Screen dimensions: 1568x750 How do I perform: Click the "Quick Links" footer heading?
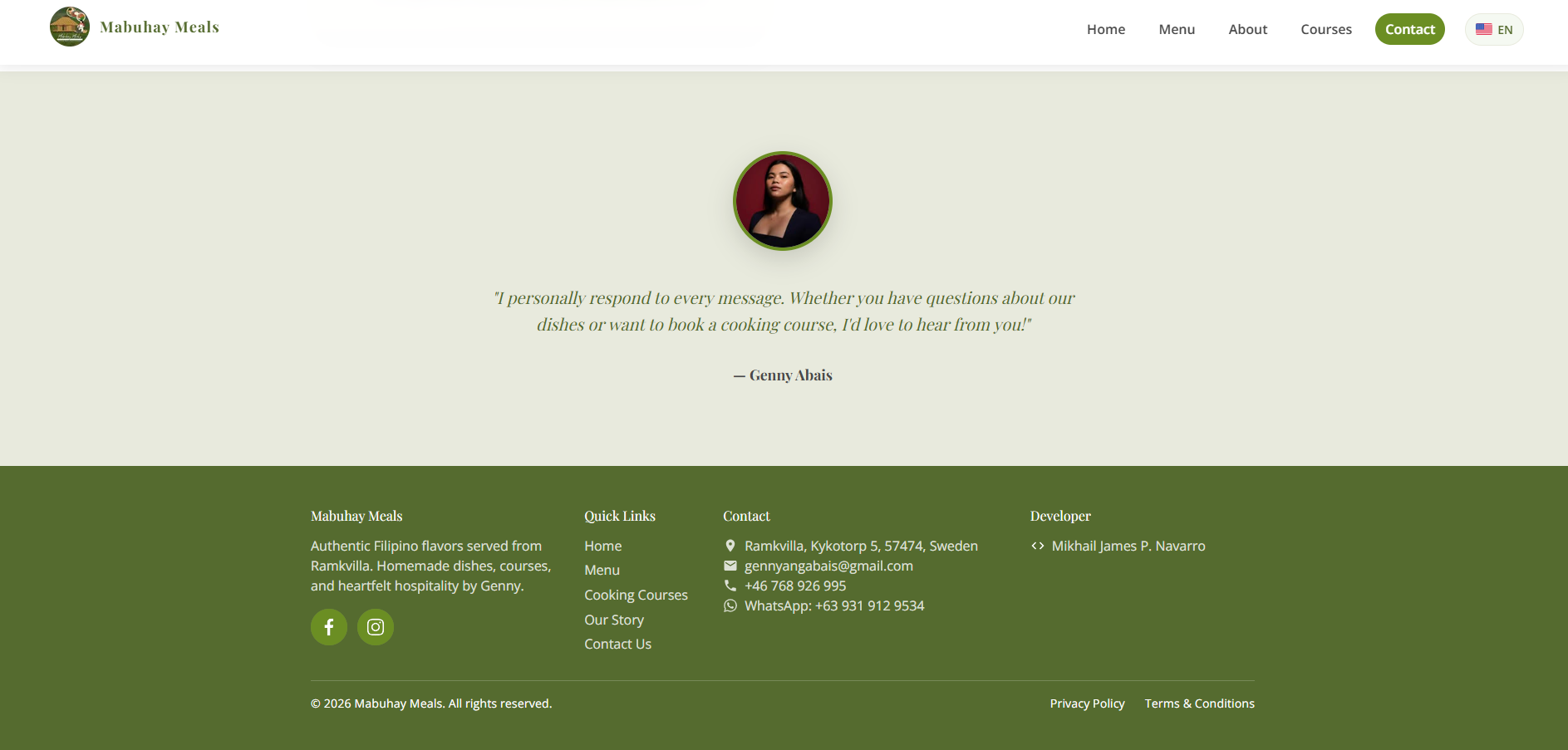(620, 516)
